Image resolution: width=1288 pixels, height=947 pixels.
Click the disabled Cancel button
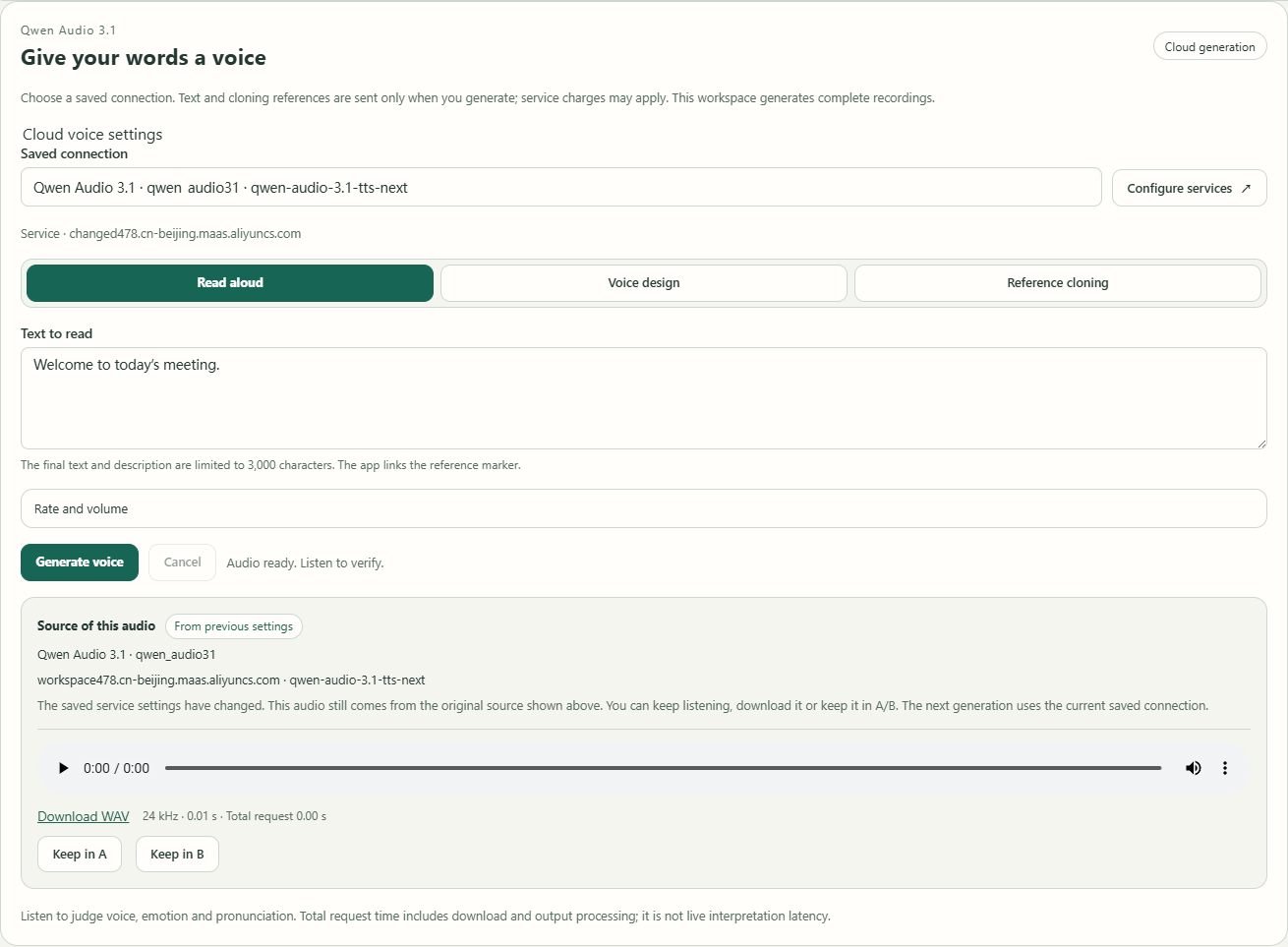[183, 562]
